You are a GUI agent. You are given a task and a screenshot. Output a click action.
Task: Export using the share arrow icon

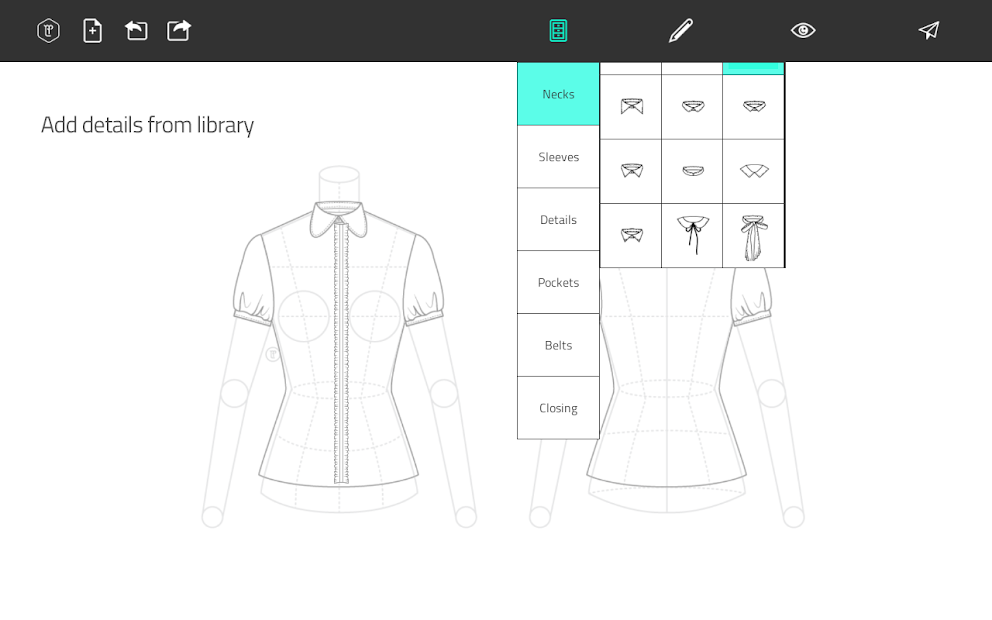(179, 30)
